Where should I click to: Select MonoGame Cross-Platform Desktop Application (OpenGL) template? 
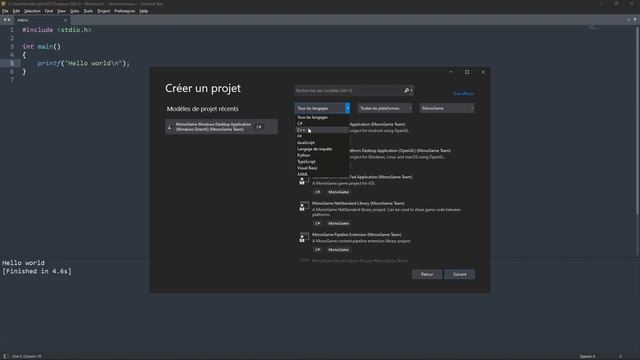[400, 153]
